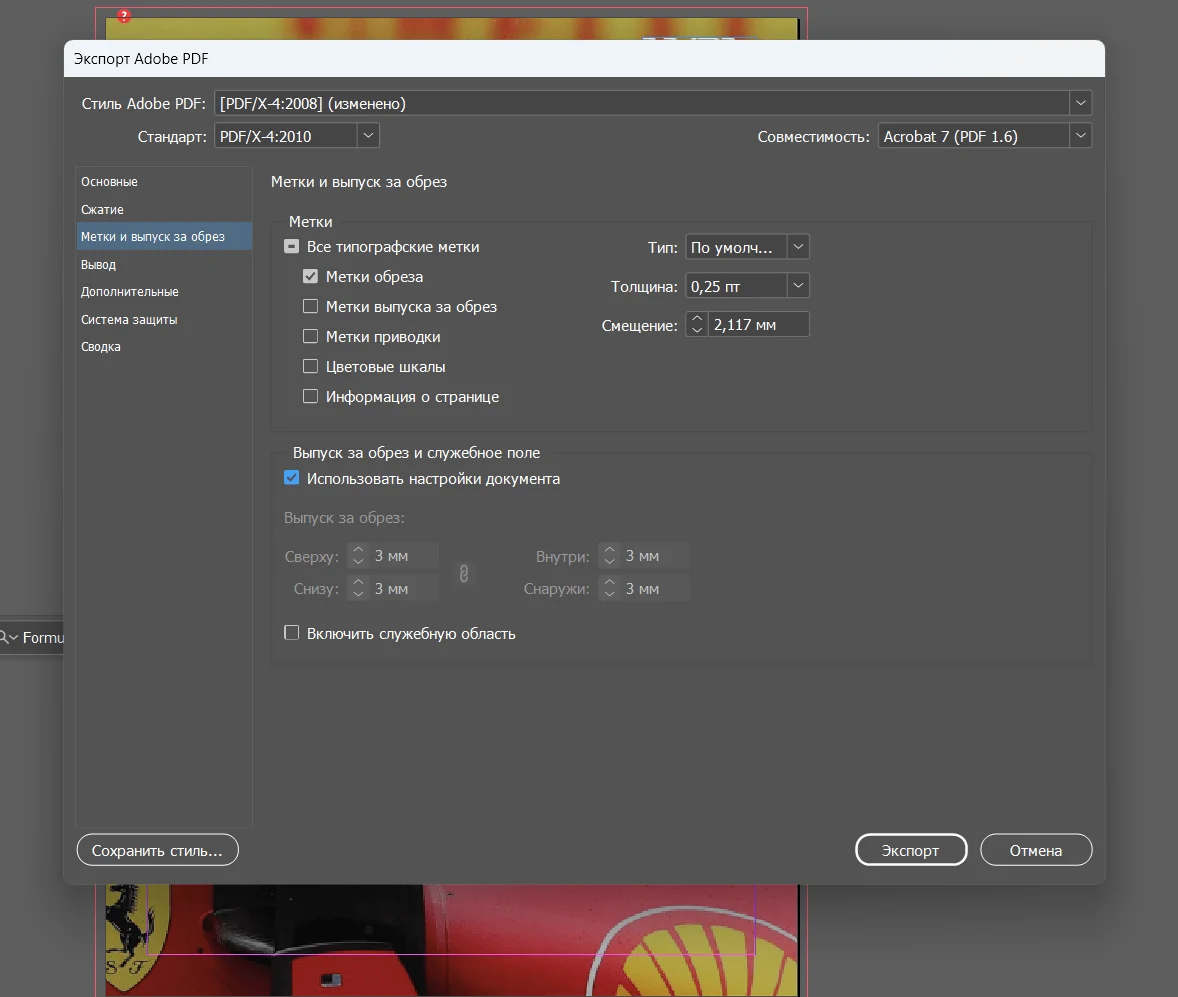This screenshot has width=1178, height=997.
Task: Click the Сохранить стиль button
Action: point(158,851)
